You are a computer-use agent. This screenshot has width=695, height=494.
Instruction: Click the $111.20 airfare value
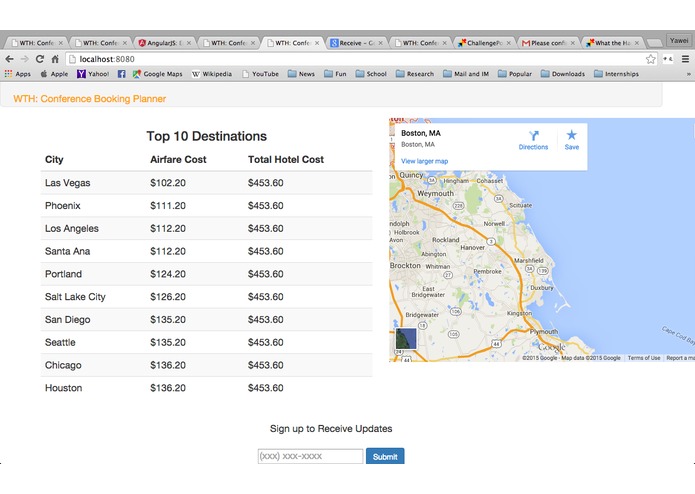click(168, 206)
